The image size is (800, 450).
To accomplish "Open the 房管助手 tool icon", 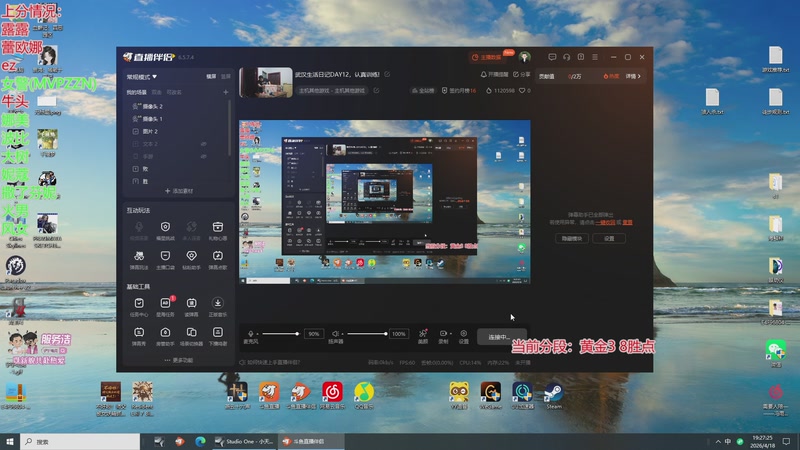I will point(165,333).
